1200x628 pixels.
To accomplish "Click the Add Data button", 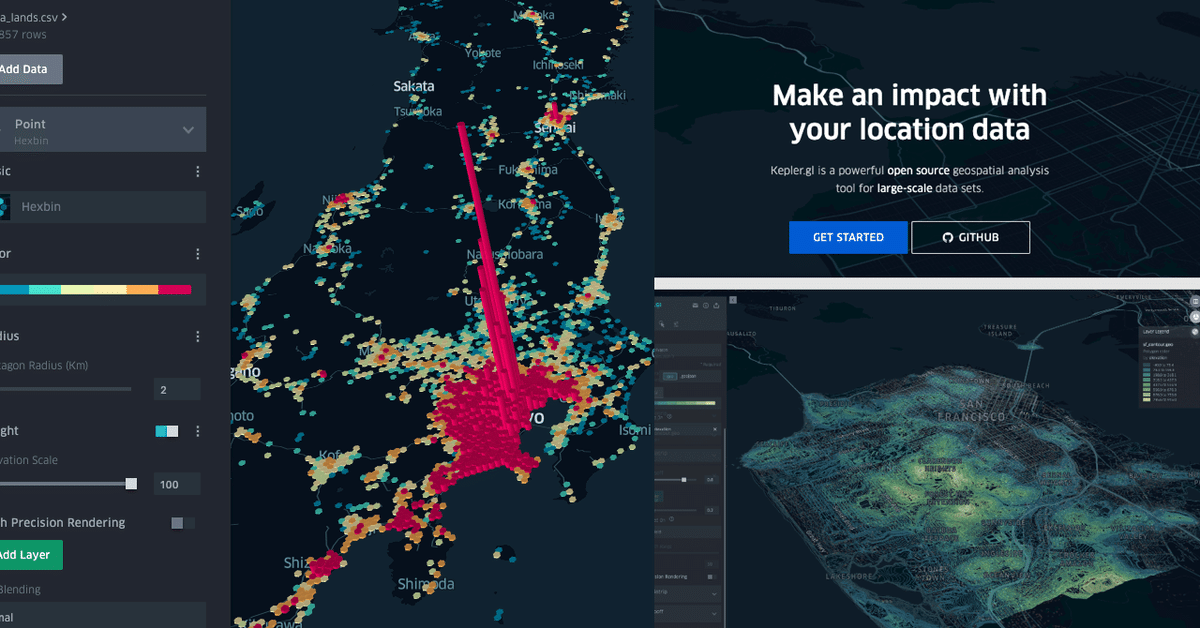I will pos(29,69).
